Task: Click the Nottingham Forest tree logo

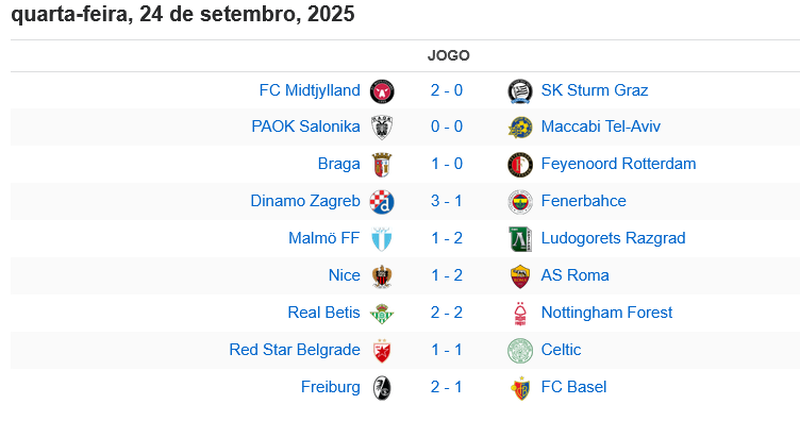Action: pyautogui.click(x=518, y=313)
